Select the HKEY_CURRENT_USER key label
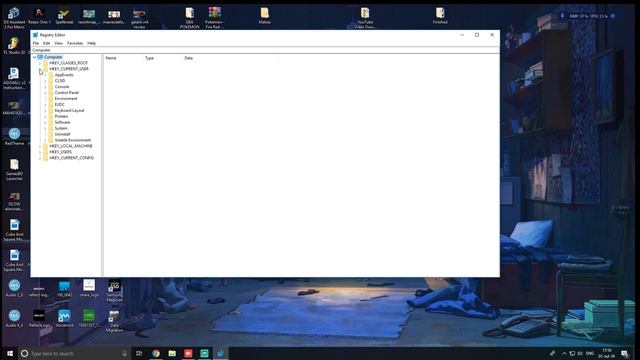Screen dimensions: 640x360 pyautogui.click(x=69, y=69)
